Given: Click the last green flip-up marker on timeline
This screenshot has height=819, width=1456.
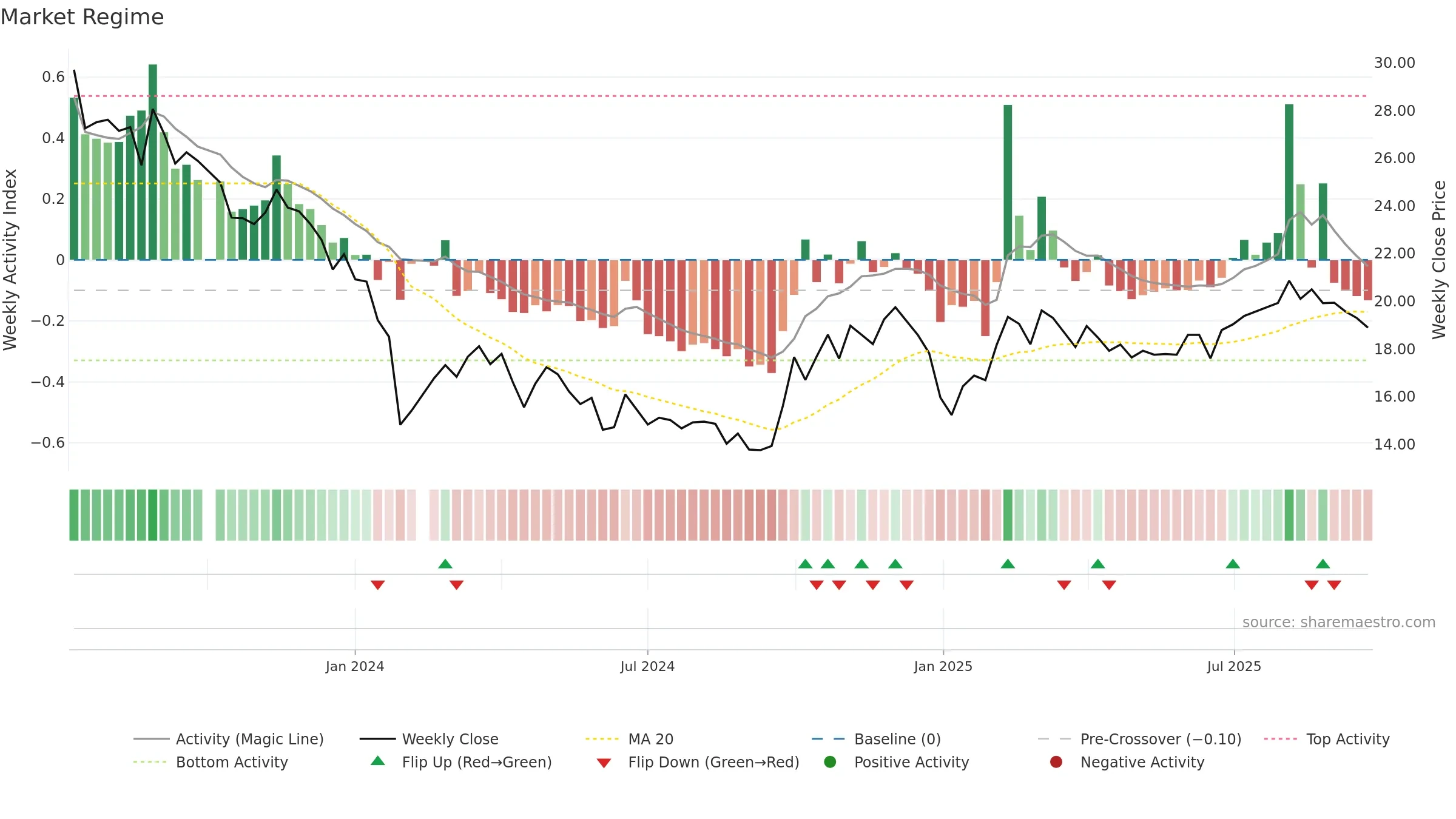Looking at the screenshot, I should click(x=1323, y=564).
